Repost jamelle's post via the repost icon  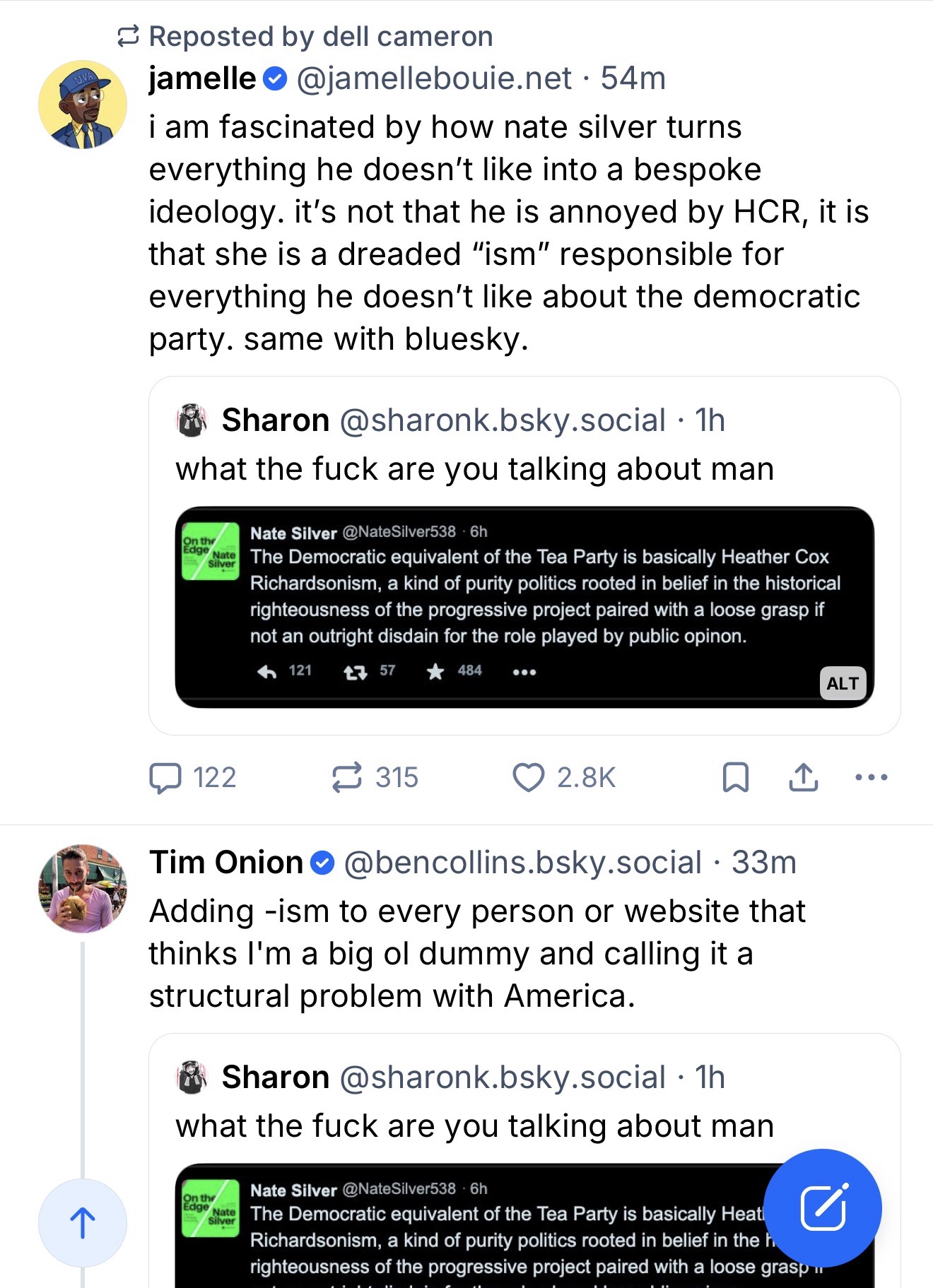347,777
